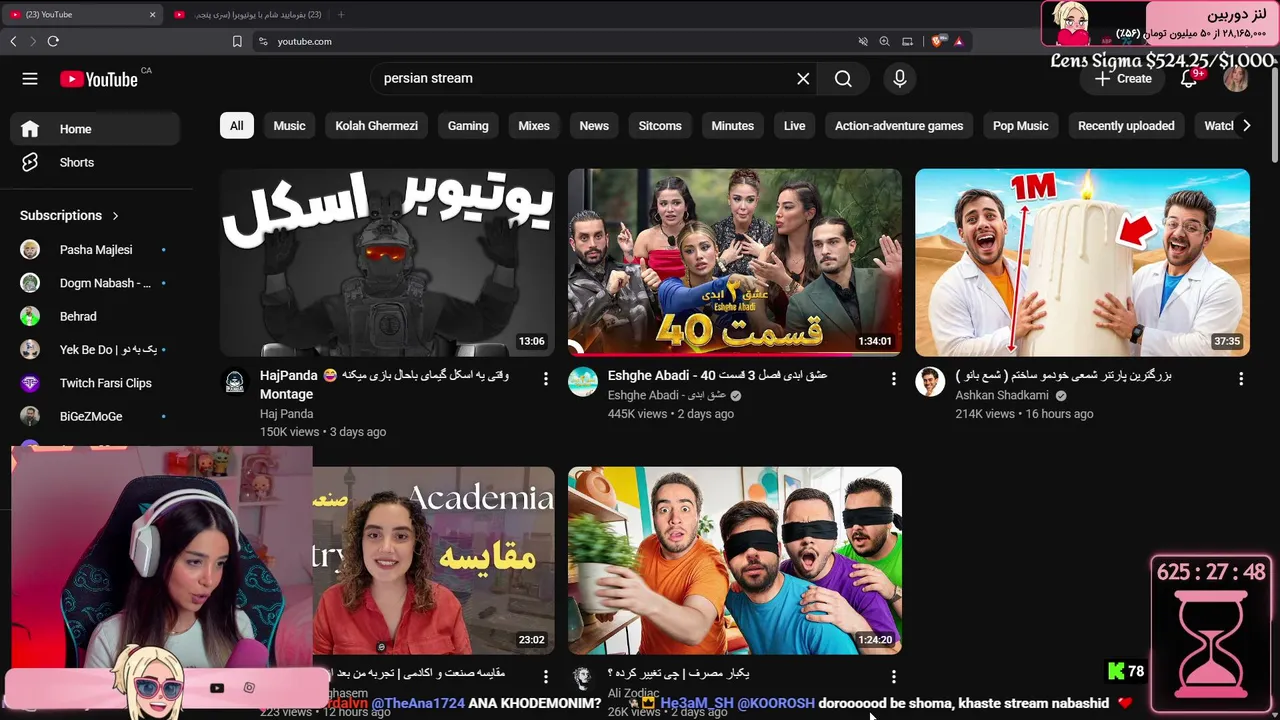This screenshot has width=1280, height=720.
Task: Open Shorts from the sidebar
Action: pyautogui.click(x=95, y=162)
